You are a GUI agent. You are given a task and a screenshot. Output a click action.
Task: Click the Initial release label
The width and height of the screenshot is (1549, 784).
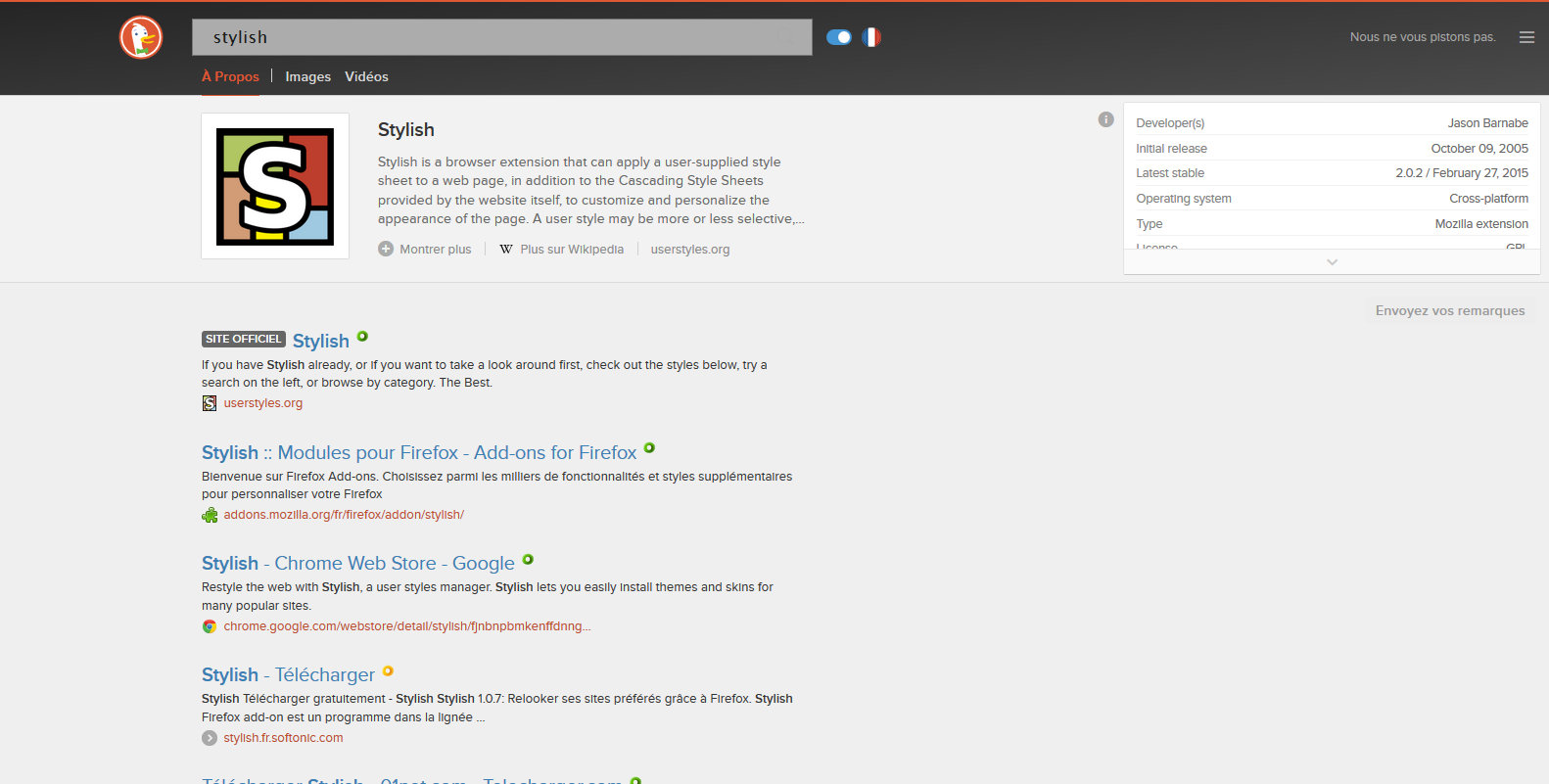[1171, 149]
